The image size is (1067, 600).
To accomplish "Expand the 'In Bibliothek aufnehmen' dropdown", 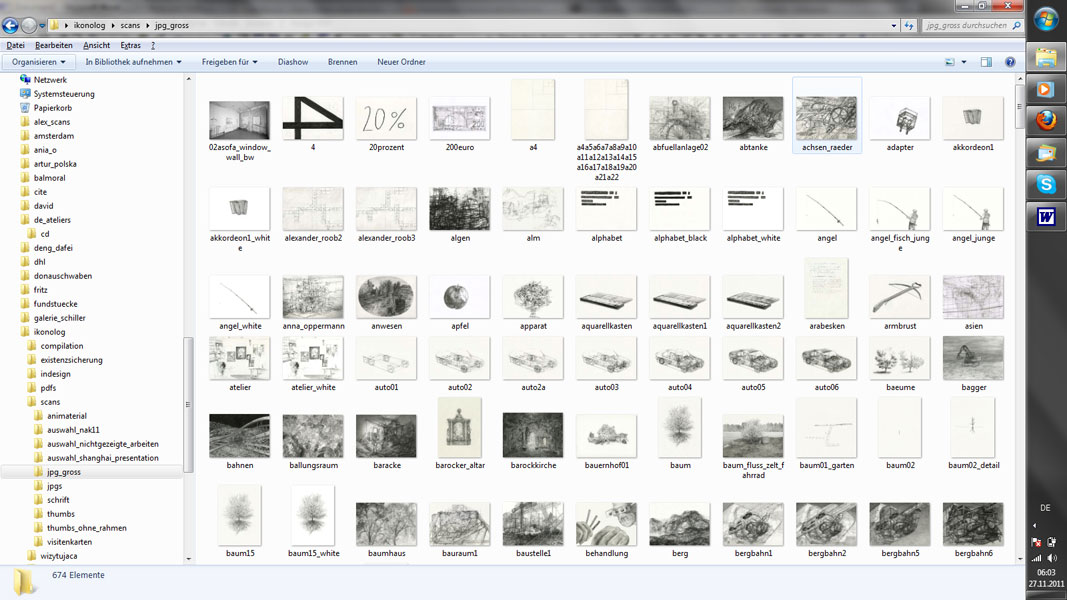I will pos(133,62).
